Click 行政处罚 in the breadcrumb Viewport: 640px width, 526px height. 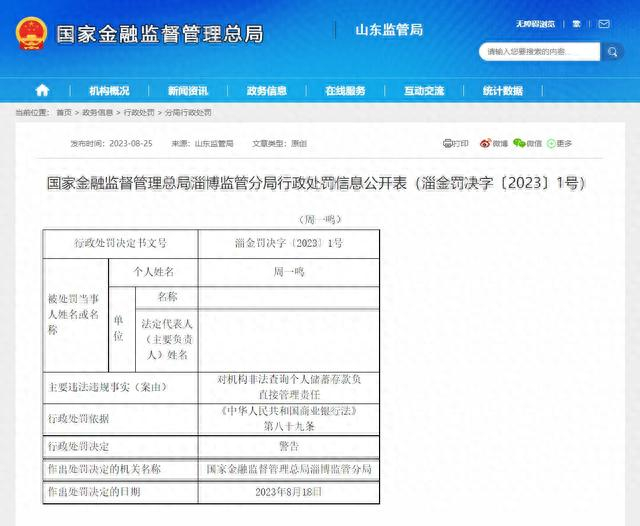[x=139, y=112]
